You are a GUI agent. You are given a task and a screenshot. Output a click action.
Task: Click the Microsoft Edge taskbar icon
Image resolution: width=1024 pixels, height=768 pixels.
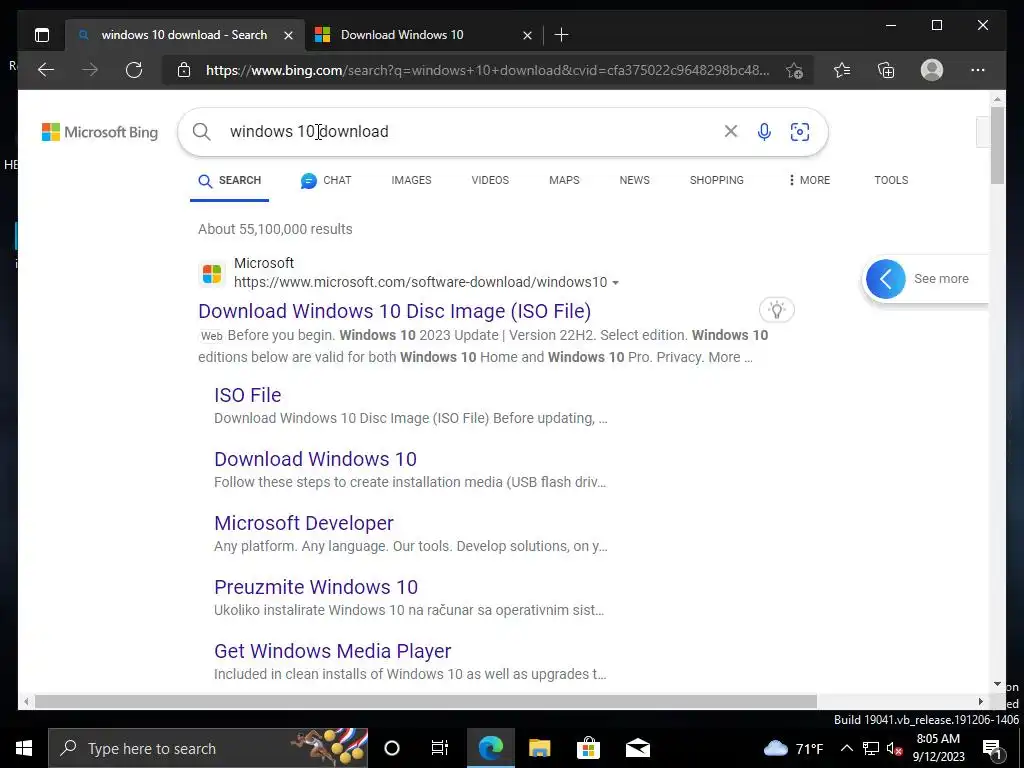coord(490,748)
